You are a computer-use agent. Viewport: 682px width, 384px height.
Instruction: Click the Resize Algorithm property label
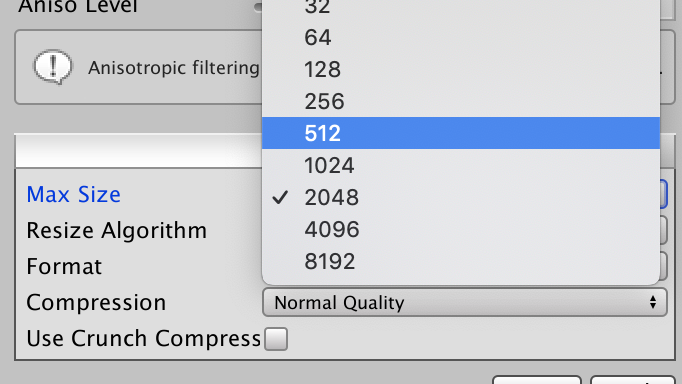pyautogui.click(x=117, y=230)
